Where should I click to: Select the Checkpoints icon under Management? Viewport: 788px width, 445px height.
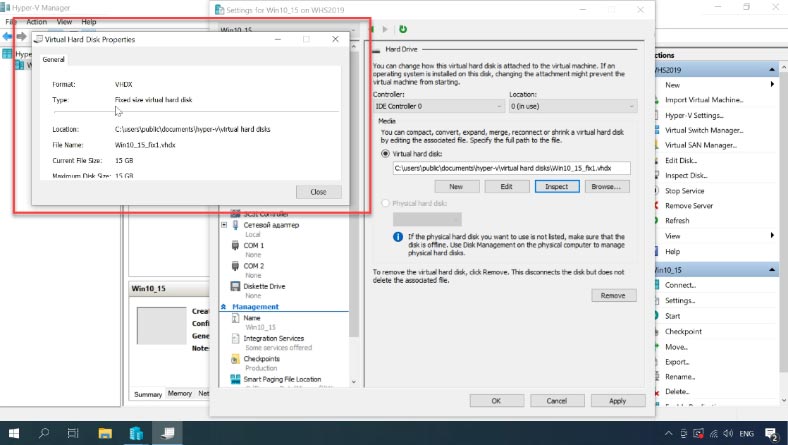(x=235, y=359)
